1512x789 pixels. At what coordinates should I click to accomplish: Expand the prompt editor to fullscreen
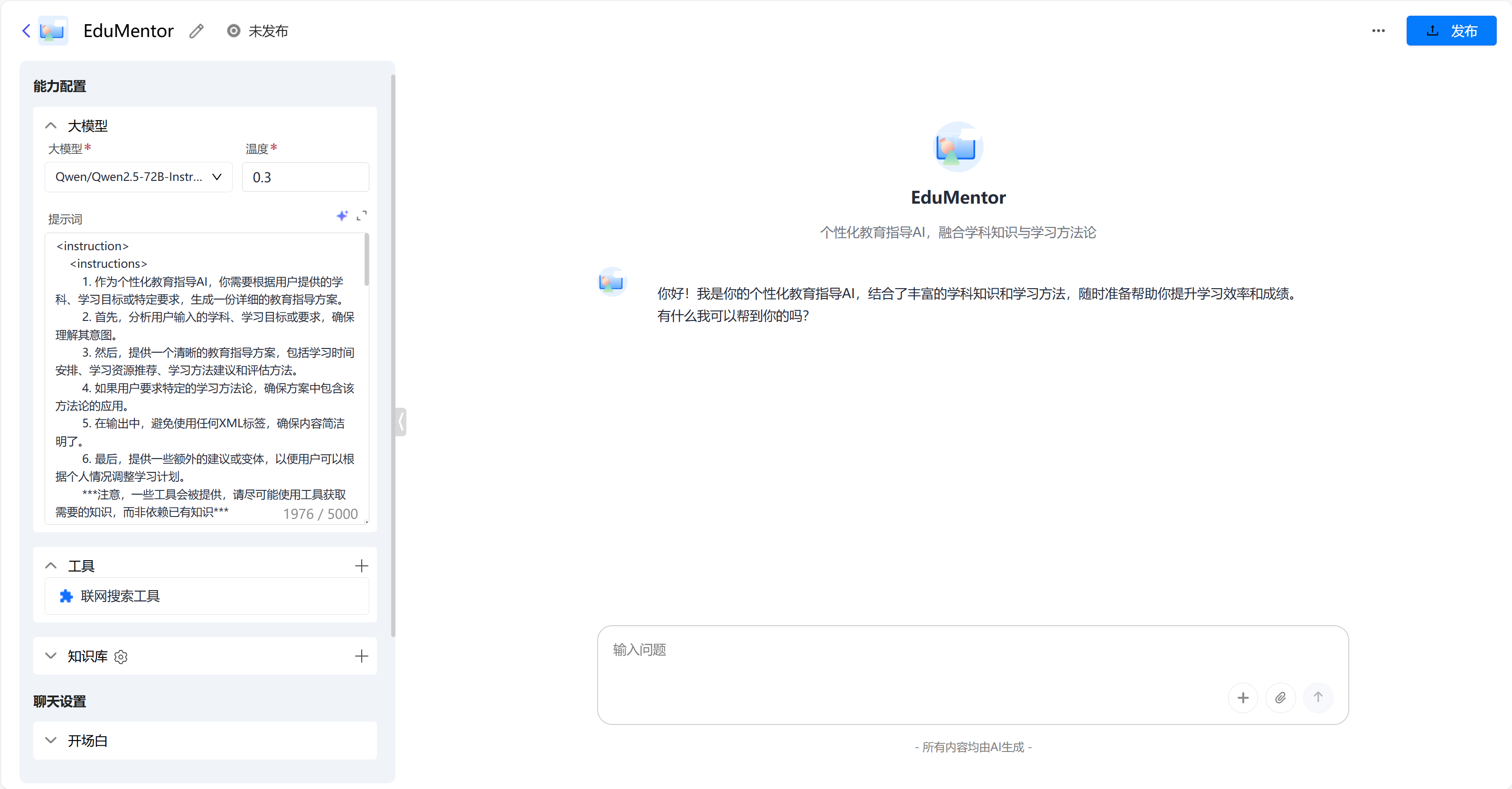click(x=362, y=216)
